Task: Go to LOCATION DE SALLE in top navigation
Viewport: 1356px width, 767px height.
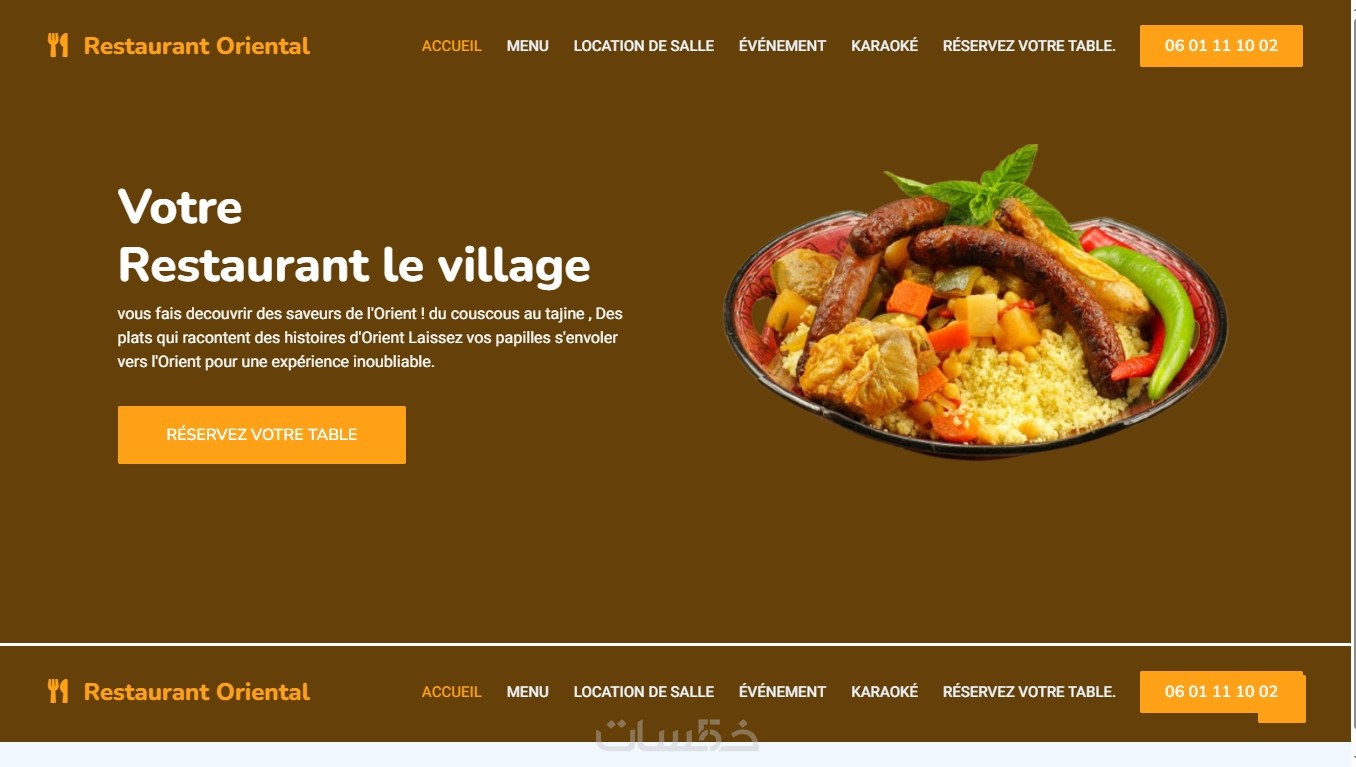Action: [x=643, y=46]
